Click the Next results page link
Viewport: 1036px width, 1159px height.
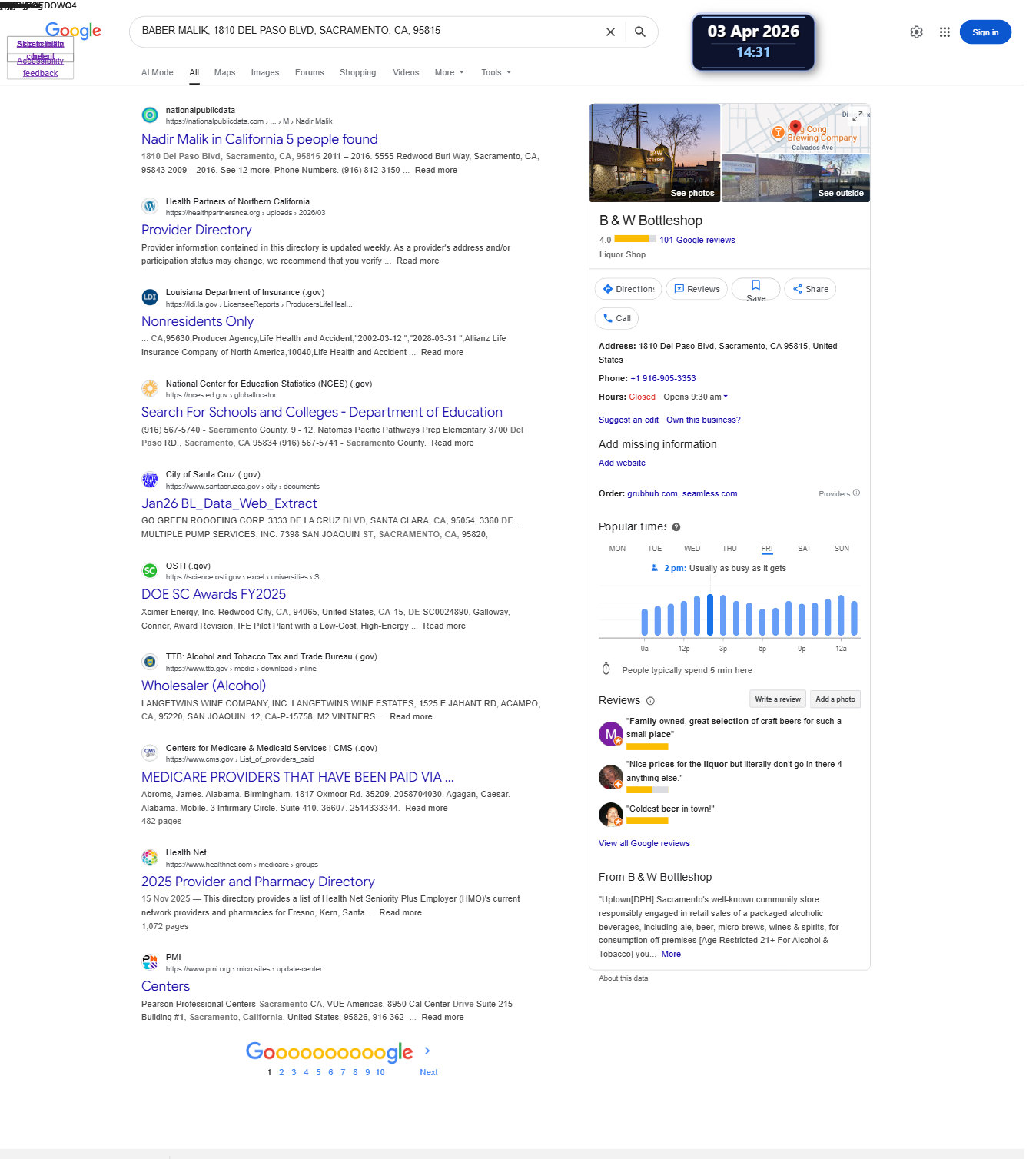[429, 1072]
